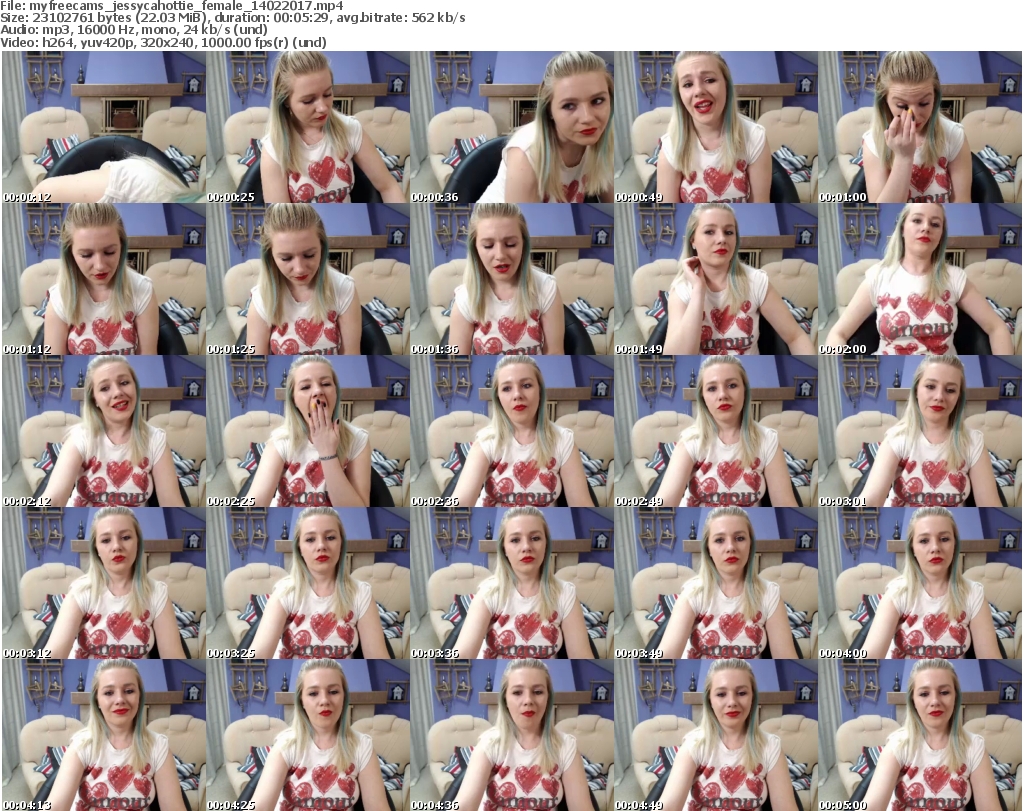Select the thumbnail at 00:01:12

[x=104, y=279]
